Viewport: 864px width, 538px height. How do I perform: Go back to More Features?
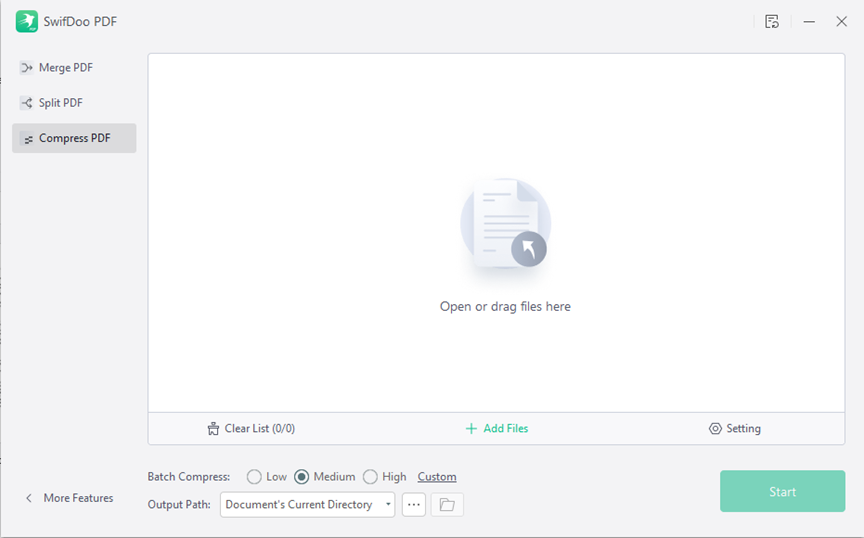tap(69, 498)
